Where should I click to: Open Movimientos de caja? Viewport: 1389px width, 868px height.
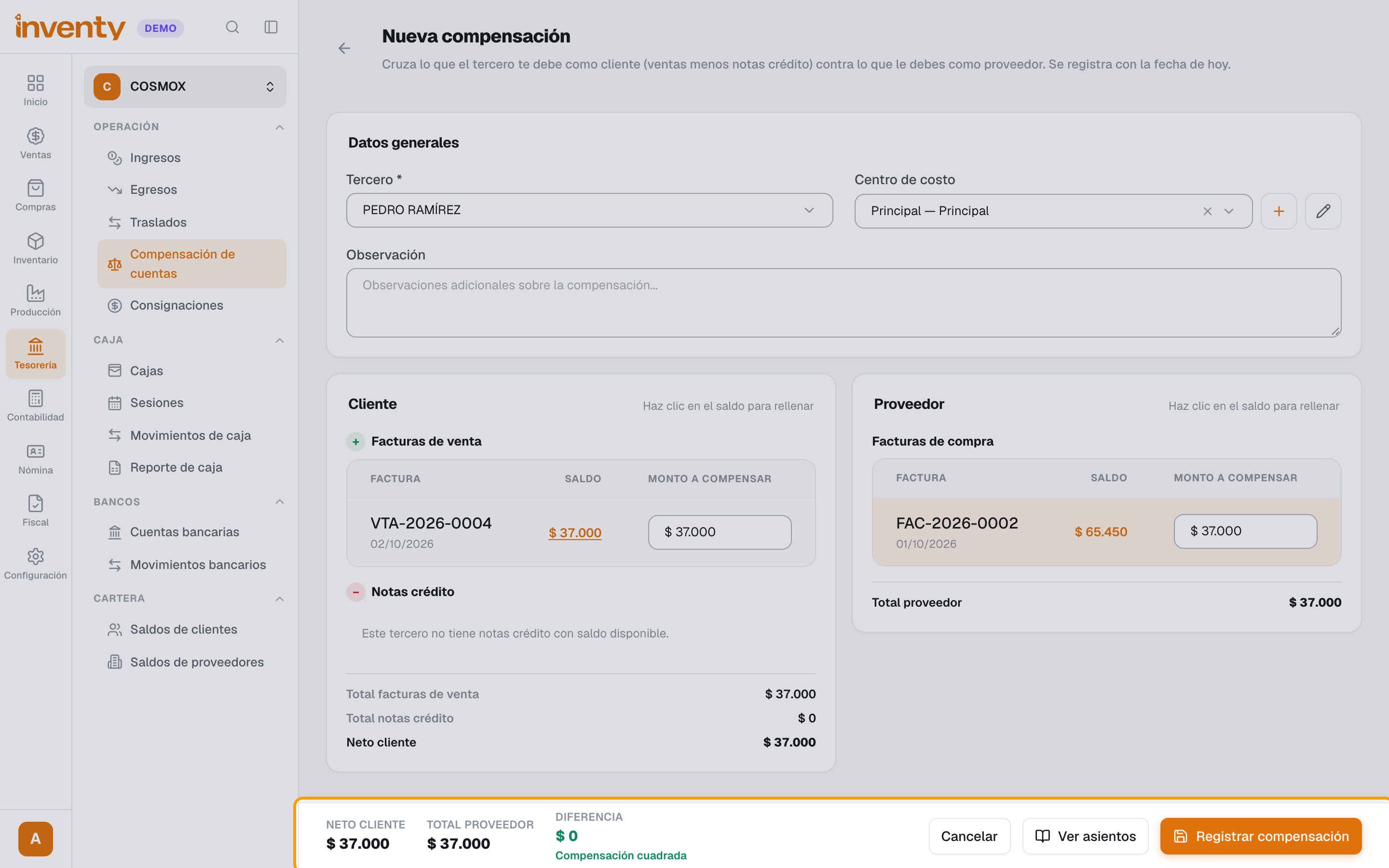191,435
